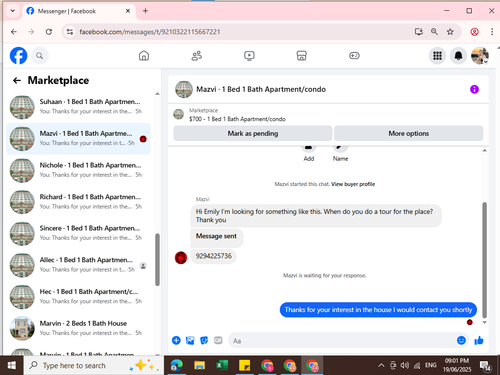Go back using the Marketplace back arrow
The height and width of the screenshot is (375, 500).
17,80
